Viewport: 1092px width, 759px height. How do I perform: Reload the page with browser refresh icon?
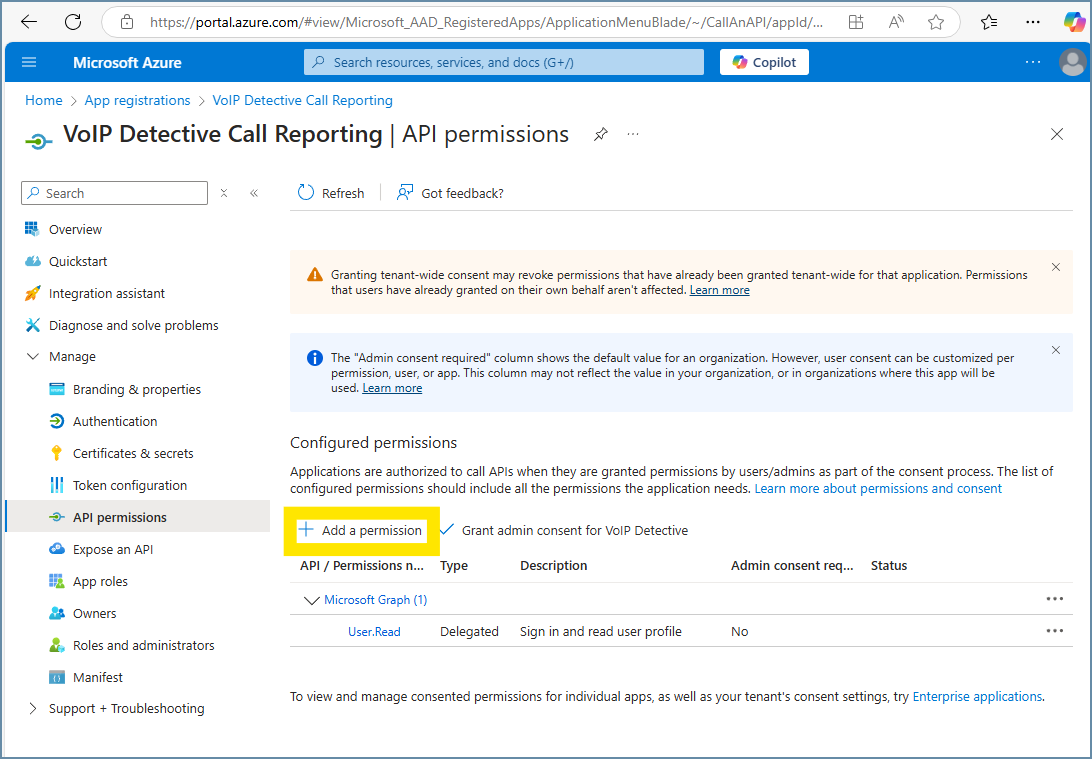(73, 22)
